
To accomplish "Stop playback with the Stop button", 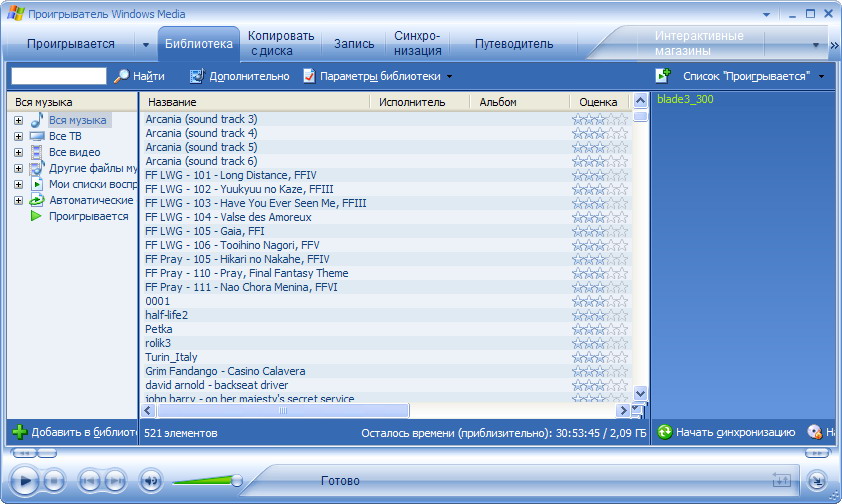I will (x=54, y=481).
